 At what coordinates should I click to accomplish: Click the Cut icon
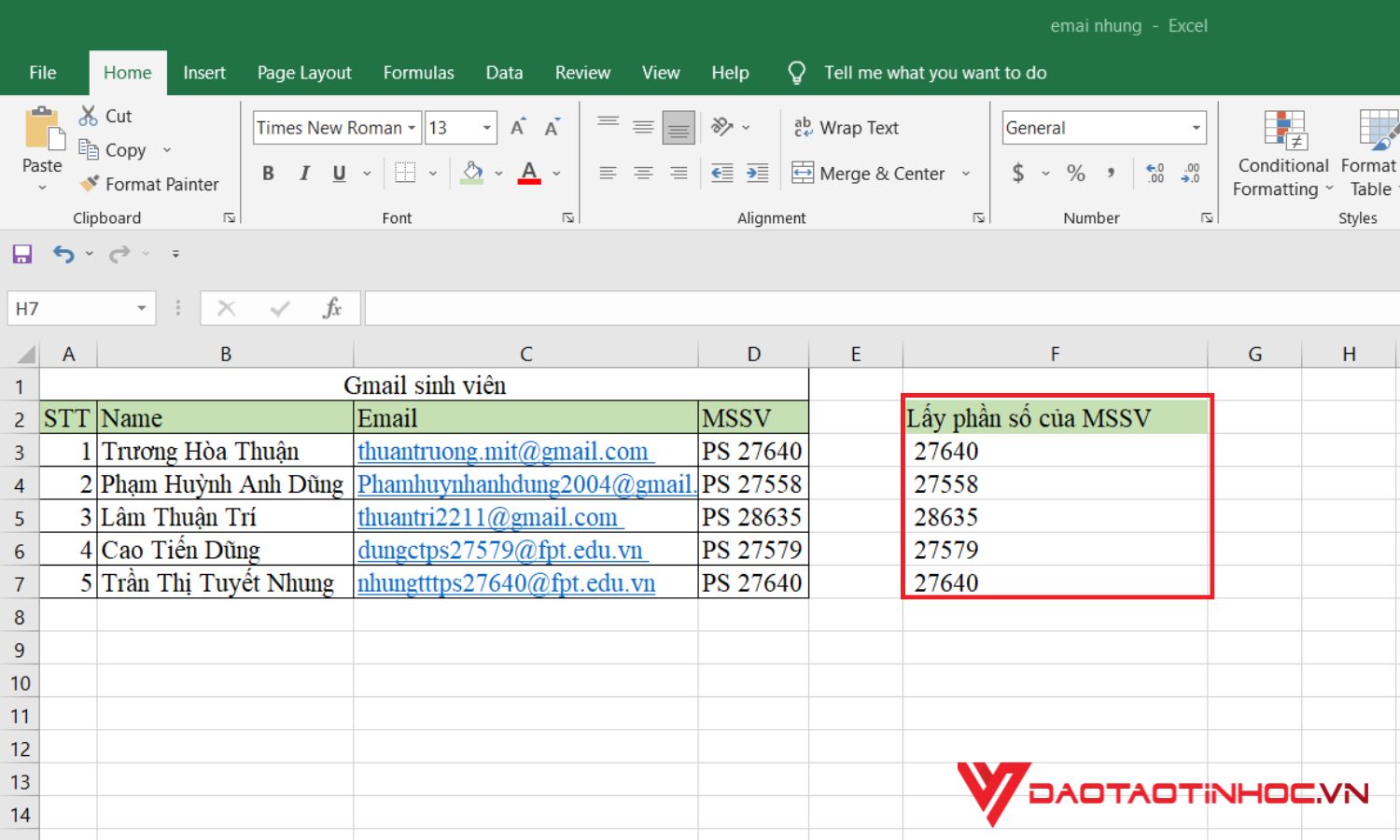pyautogui.click(x=90, y=115)
